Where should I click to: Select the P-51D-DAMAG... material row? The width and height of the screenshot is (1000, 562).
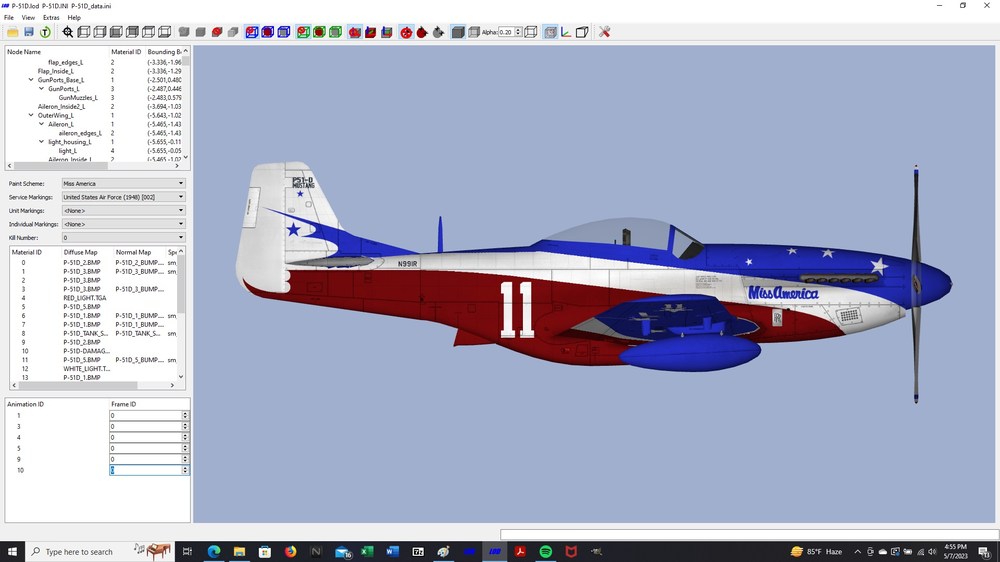(87, 351)
